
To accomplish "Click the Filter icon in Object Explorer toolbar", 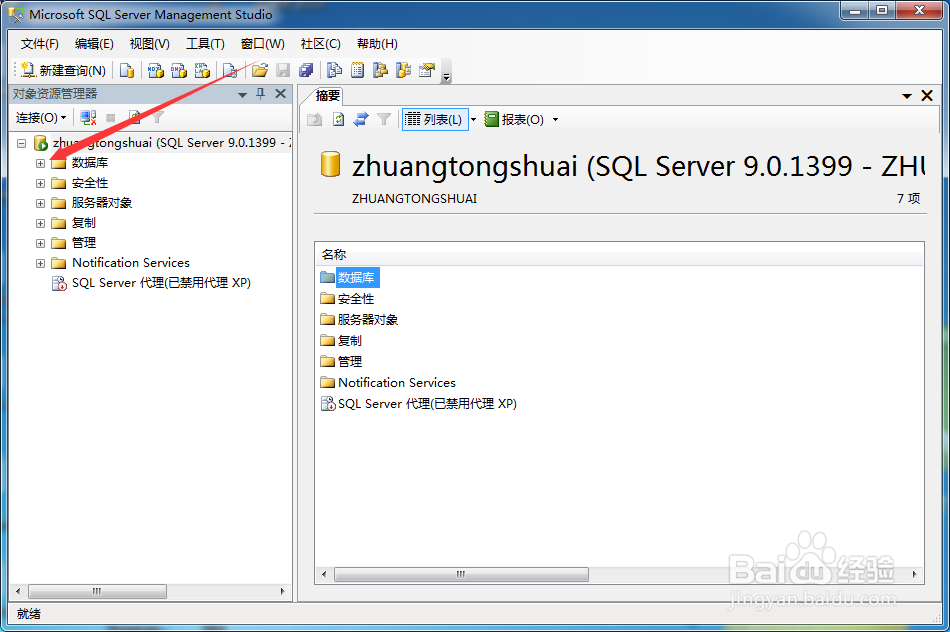I will [158, 118].
